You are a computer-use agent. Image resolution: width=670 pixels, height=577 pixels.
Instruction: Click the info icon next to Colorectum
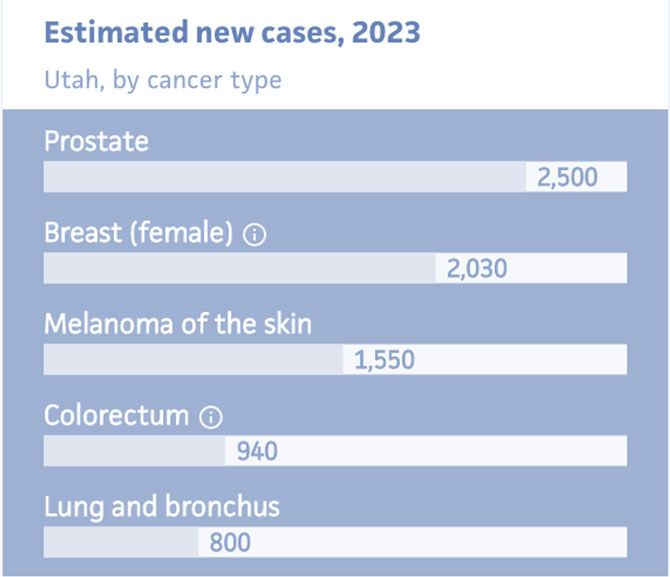[210, 418]
